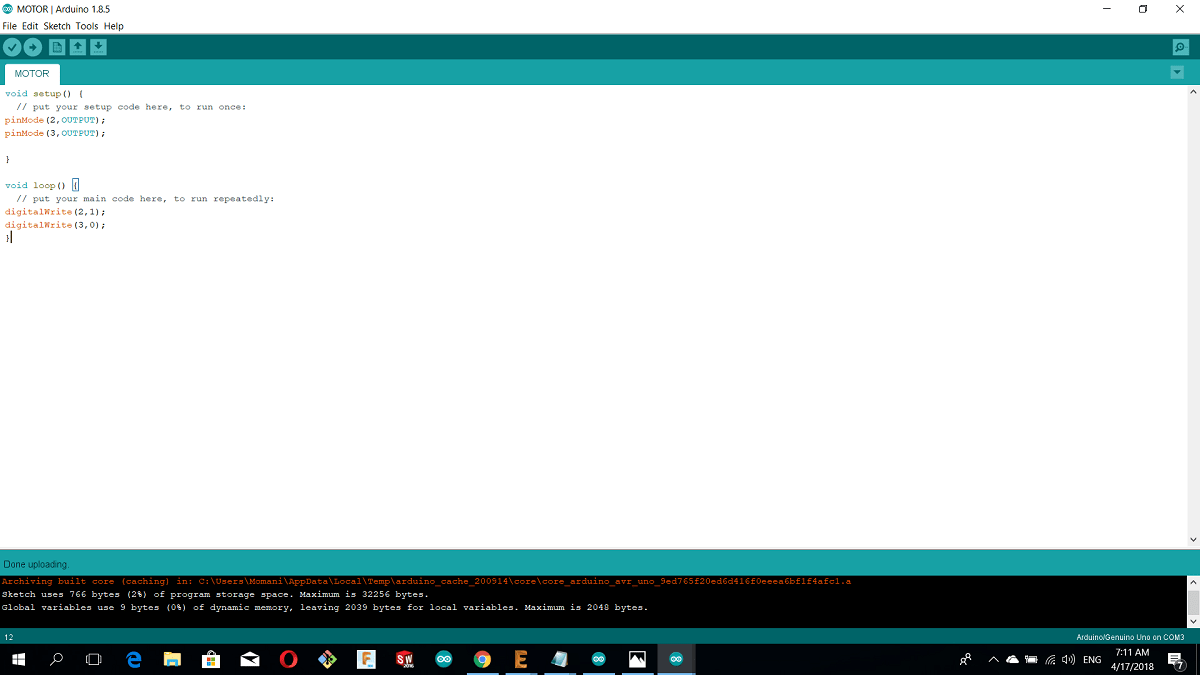Screen dimensions: 1200x675
Task: Click the 'Arduino/Genuino Uno on COM3' board label
Action: 1130,637
